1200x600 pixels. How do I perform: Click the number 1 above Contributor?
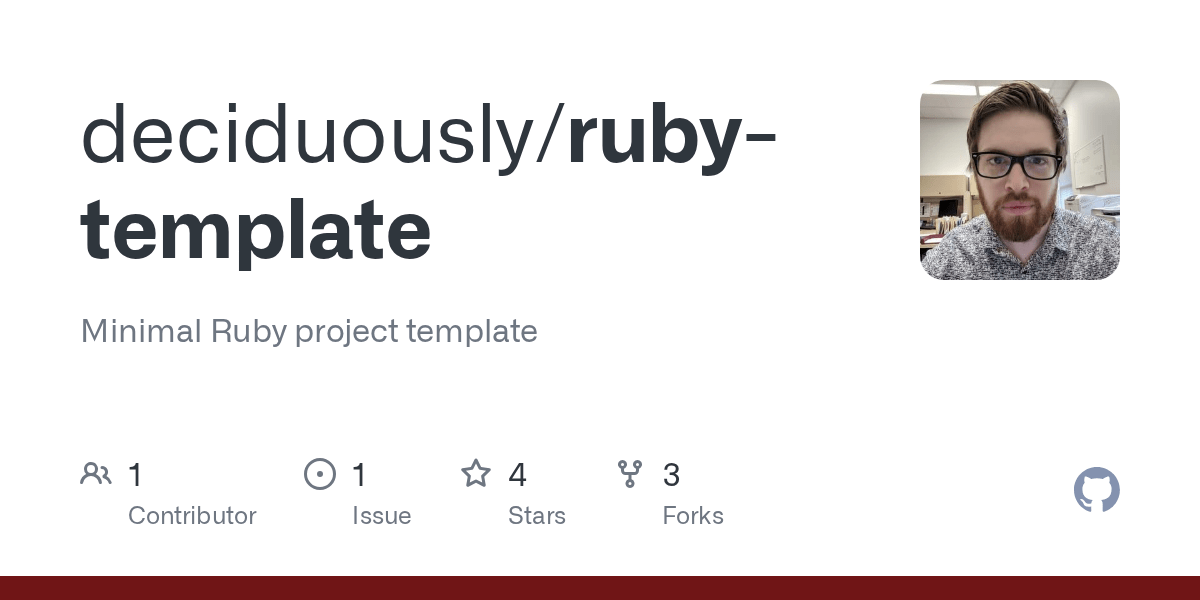(x=135, y=475)
